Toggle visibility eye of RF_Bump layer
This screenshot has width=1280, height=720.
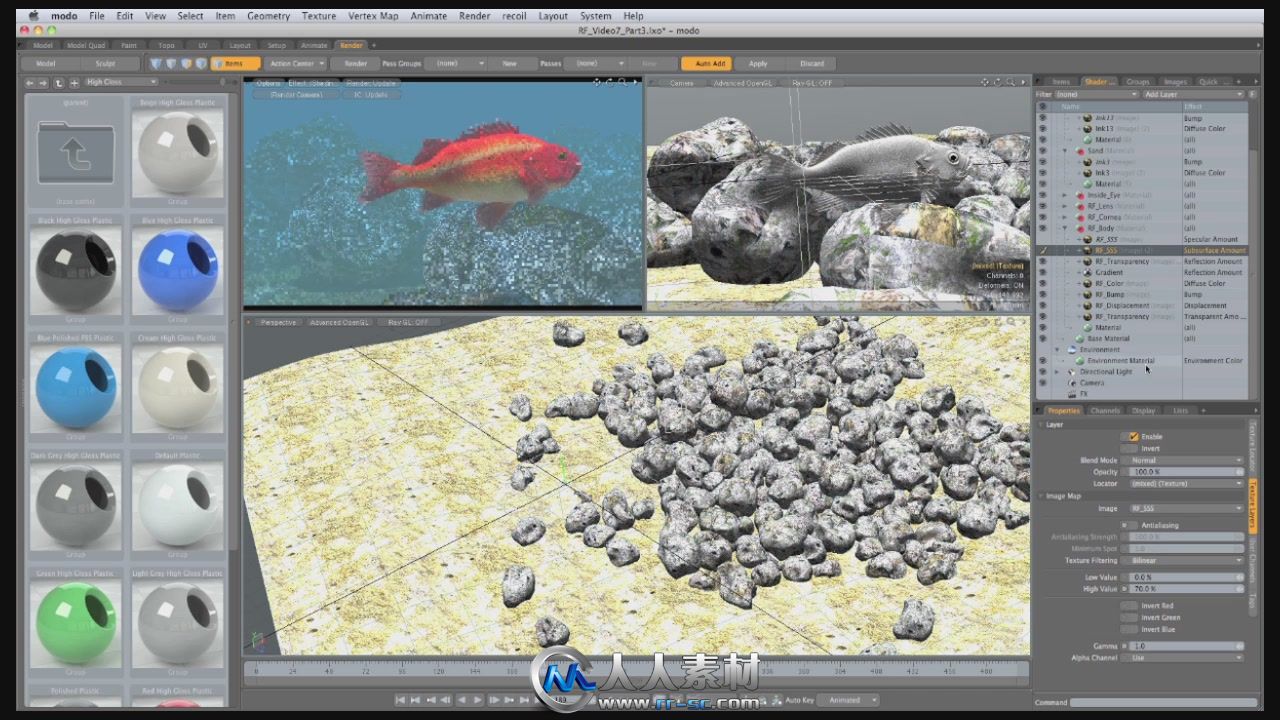[x=1042, y=294]
